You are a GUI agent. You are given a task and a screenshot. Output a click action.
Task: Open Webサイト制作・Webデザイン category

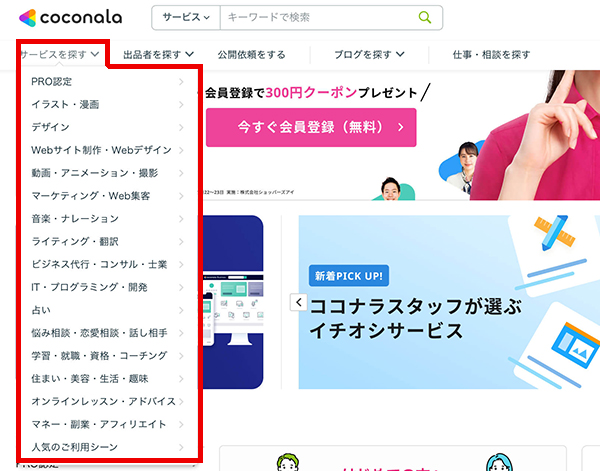(107, 150)
